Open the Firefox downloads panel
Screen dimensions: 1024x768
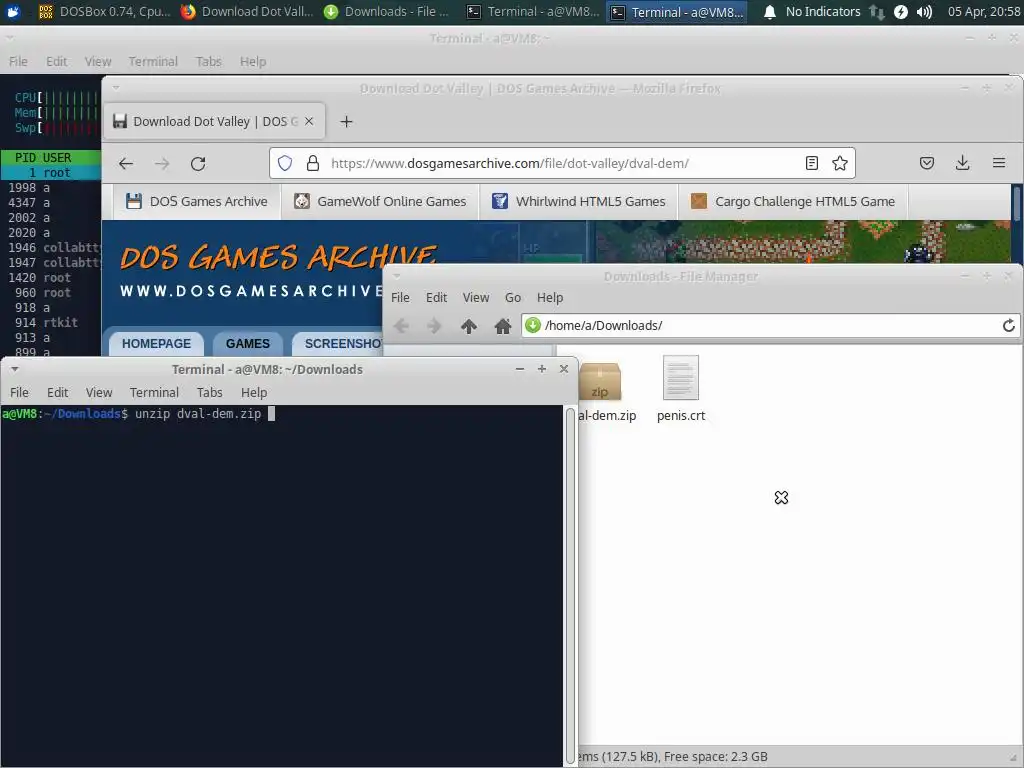click(963, 163)
